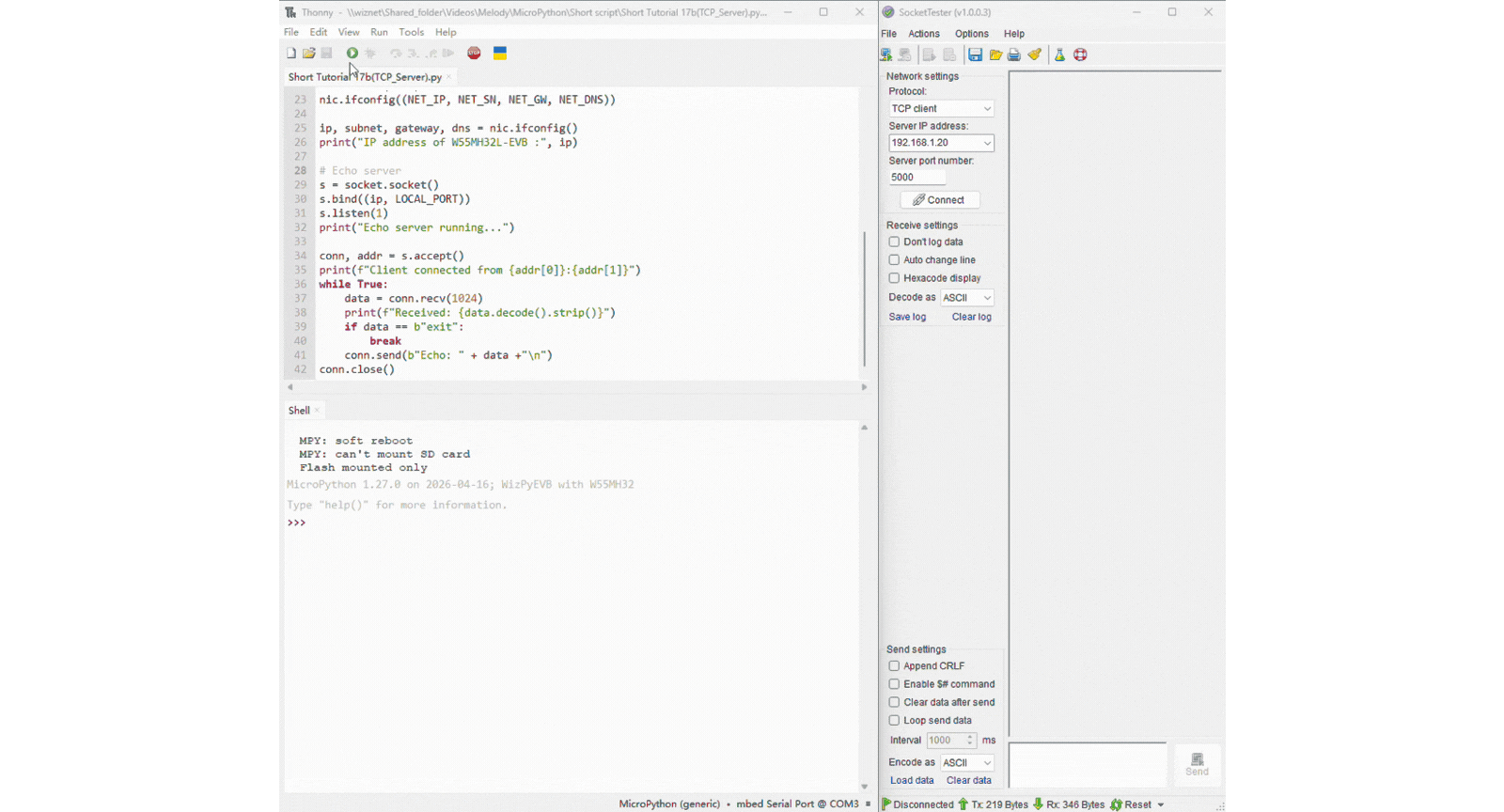Open Thonny's Run menu

click(379, 32)
